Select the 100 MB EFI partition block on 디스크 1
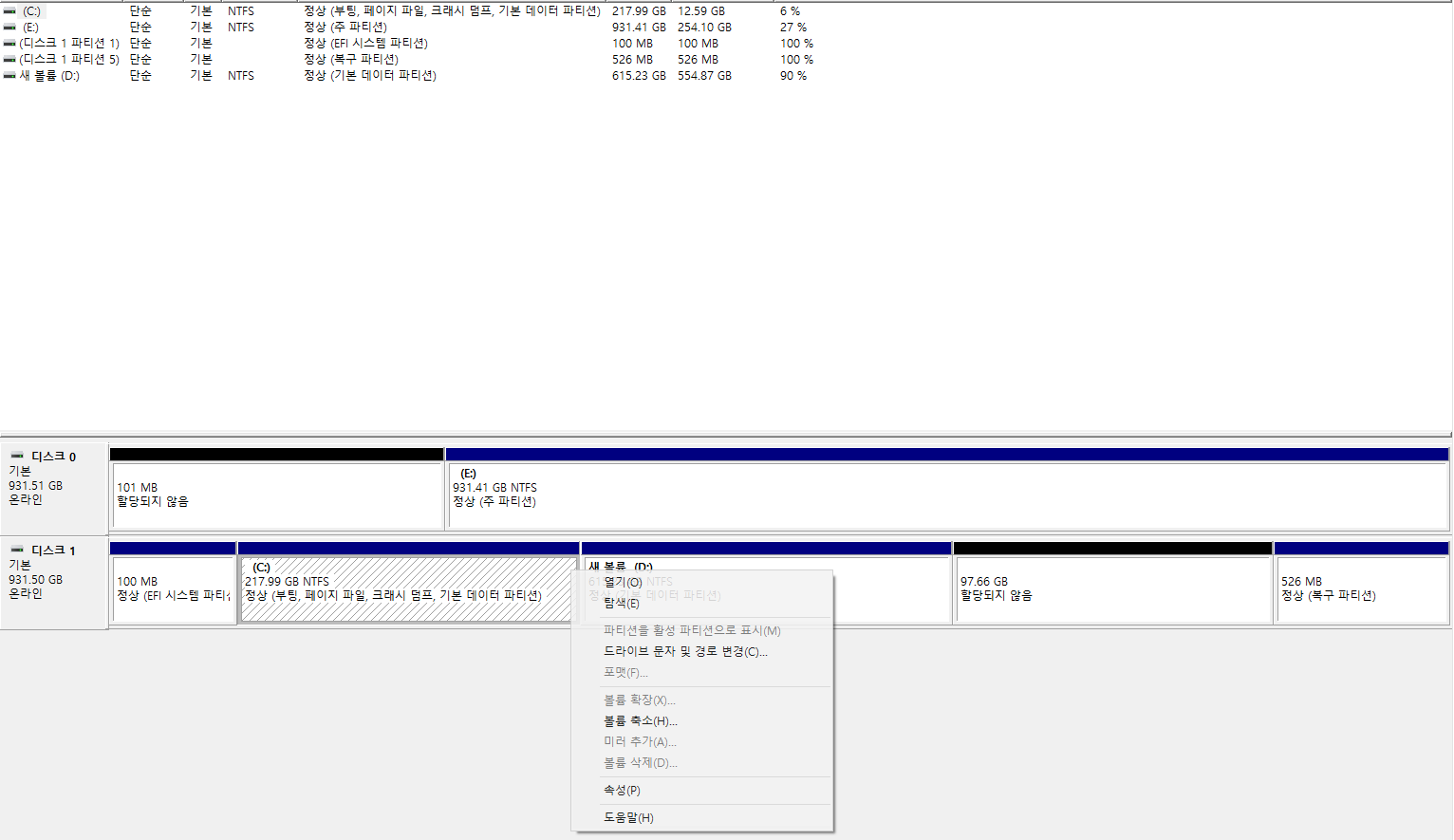 (x=173, y=588)
